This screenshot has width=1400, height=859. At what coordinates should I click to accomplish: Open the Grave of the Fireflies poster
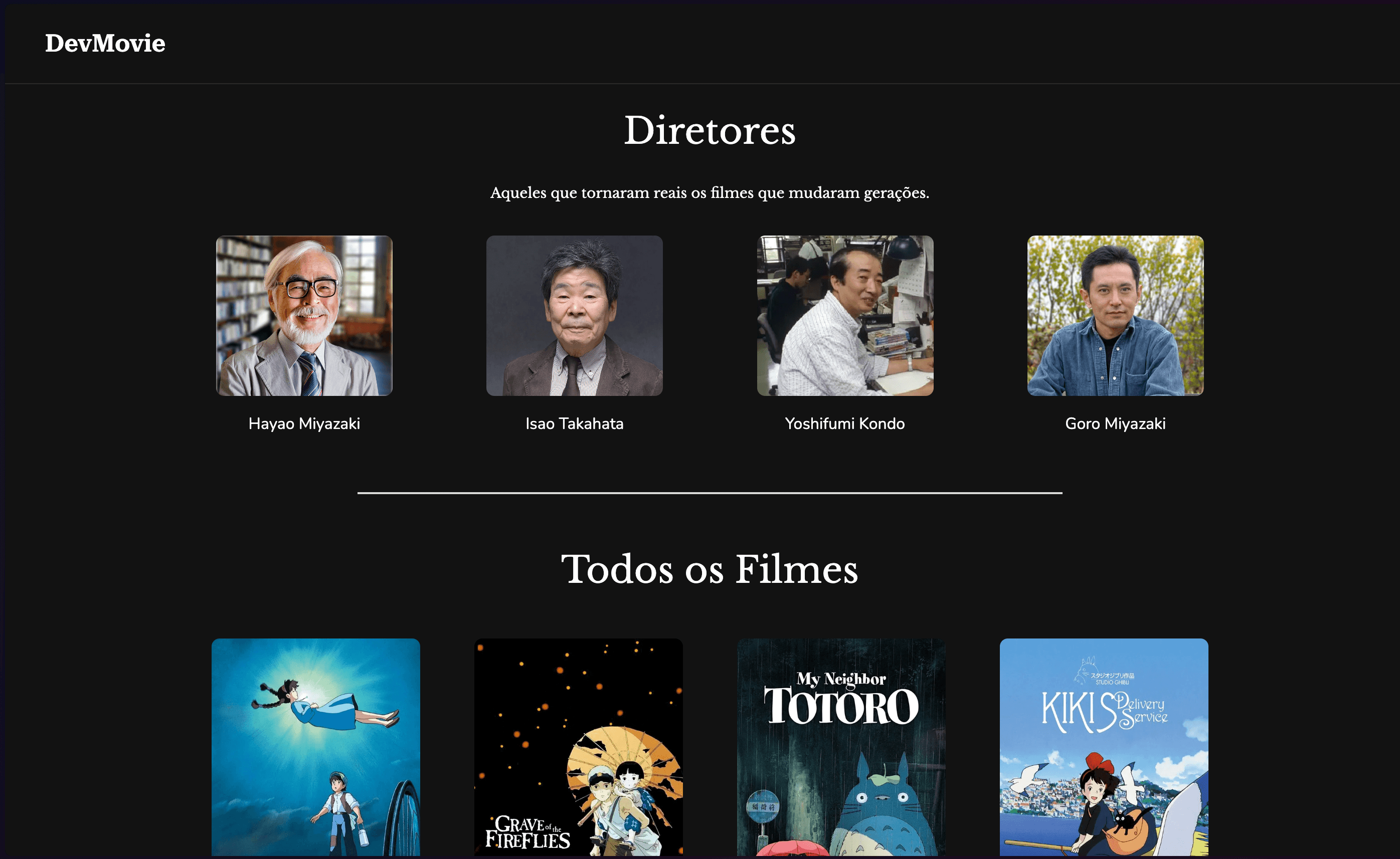coord(579,747)
